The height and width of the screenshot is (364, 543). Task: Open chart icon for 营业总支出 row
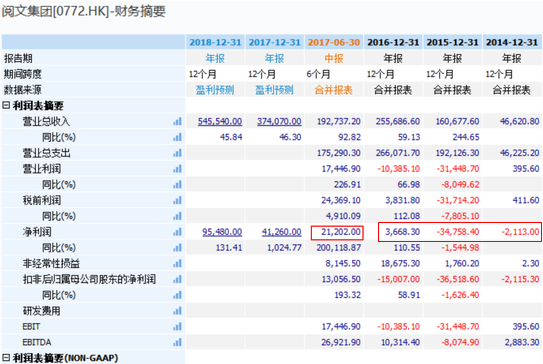pyautogui.click(x=177, y=153)
